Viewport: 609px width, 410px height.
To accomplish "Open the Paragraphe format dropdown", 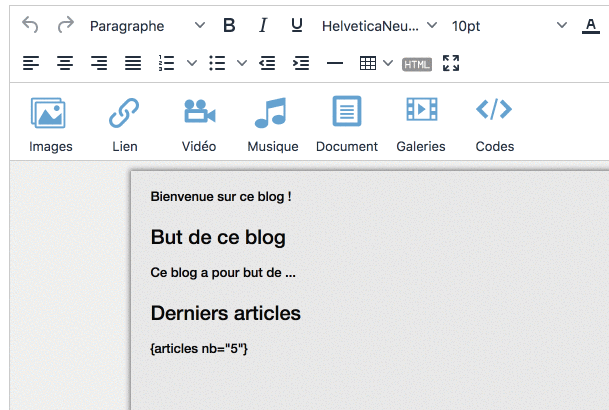I will click(148, 26).
